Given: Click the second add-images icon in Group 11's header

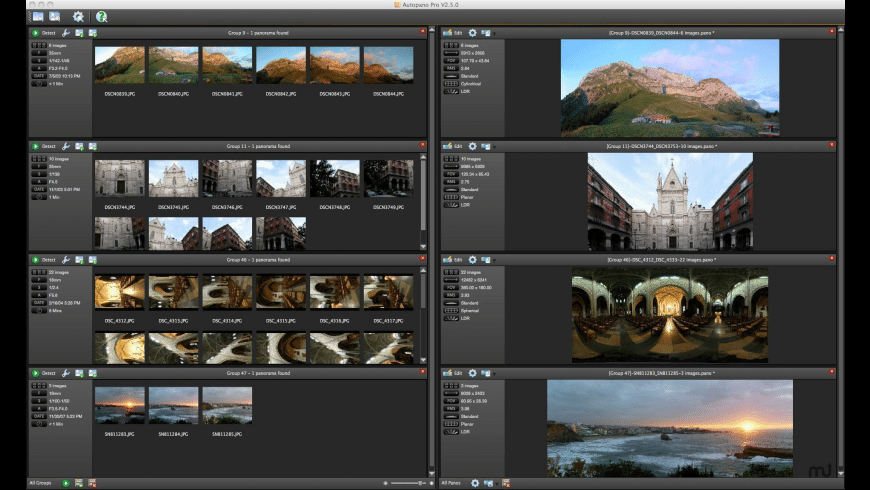Looking at the screenshot, I should [x=93, y=147].
